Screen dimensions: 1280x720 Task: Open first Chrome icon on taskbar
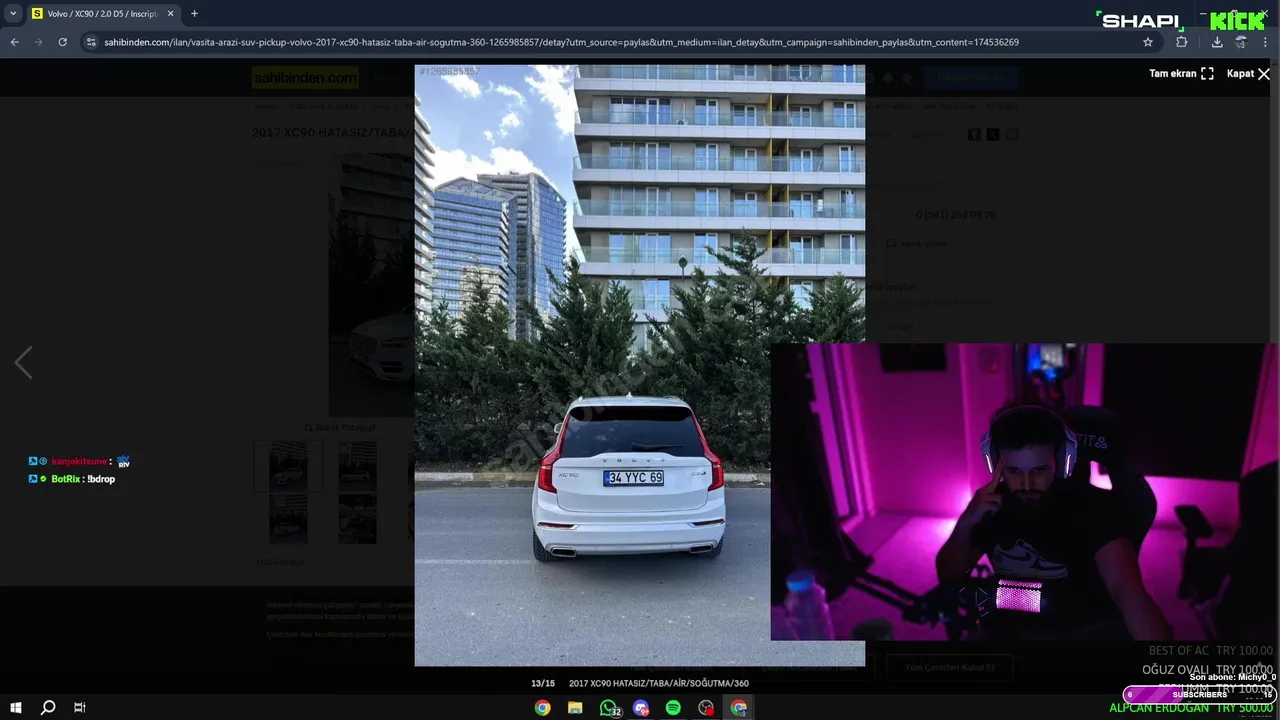542,708
